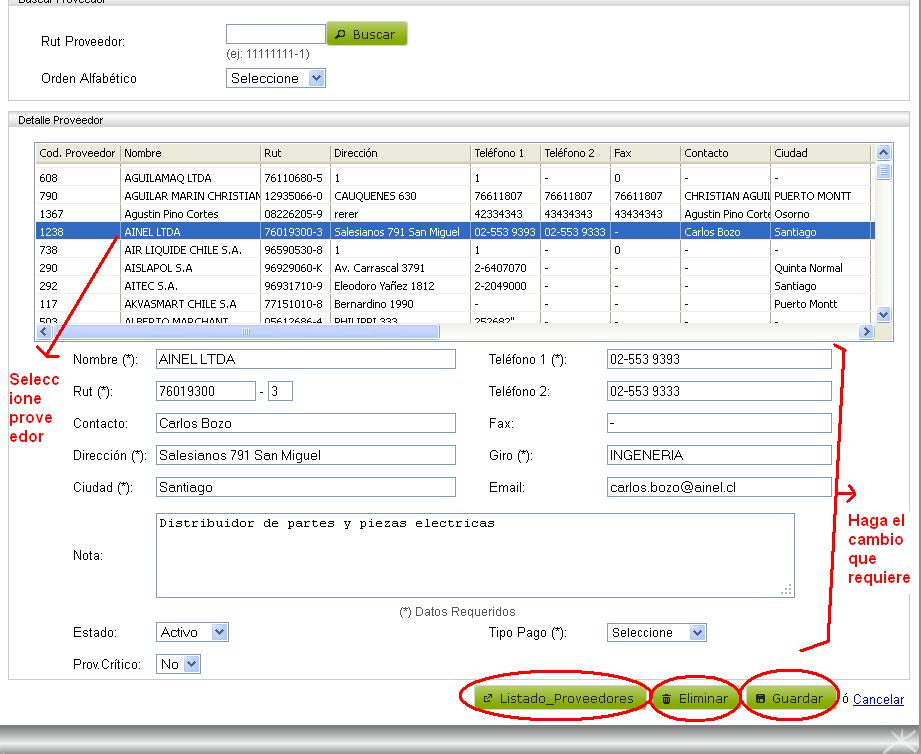This screenshot has height=754, width=921.
Task: Click the Eleodoro Yañez 1812 address cell
Action: pyautogui.click(x=400, y=286)
